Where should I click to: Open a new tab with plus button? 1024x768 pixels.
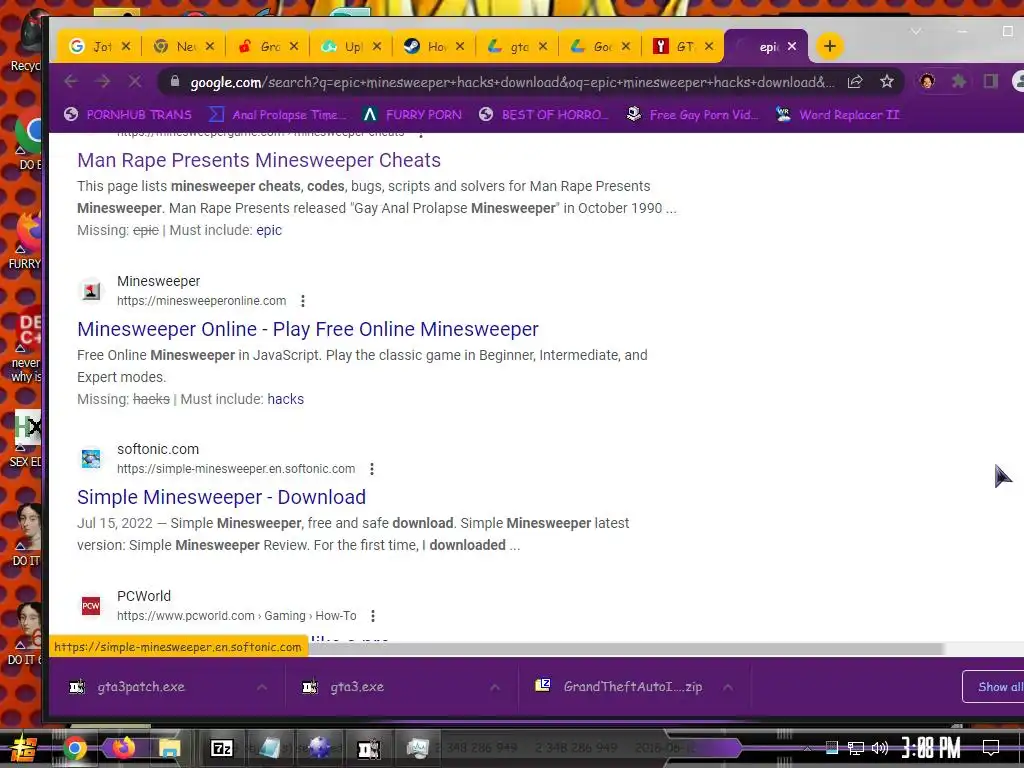pos(829,46)
